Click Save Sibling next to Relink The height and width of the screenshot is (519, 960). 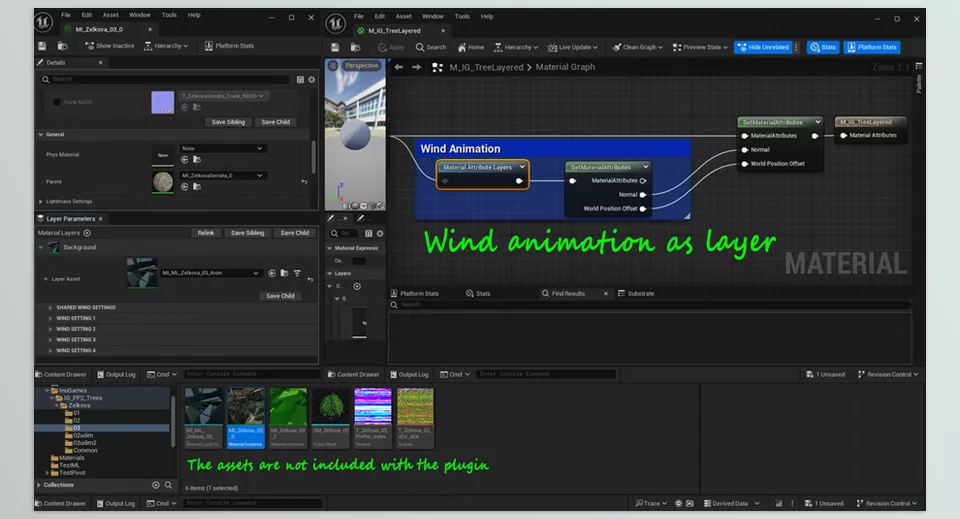click(x=247, y=233)
